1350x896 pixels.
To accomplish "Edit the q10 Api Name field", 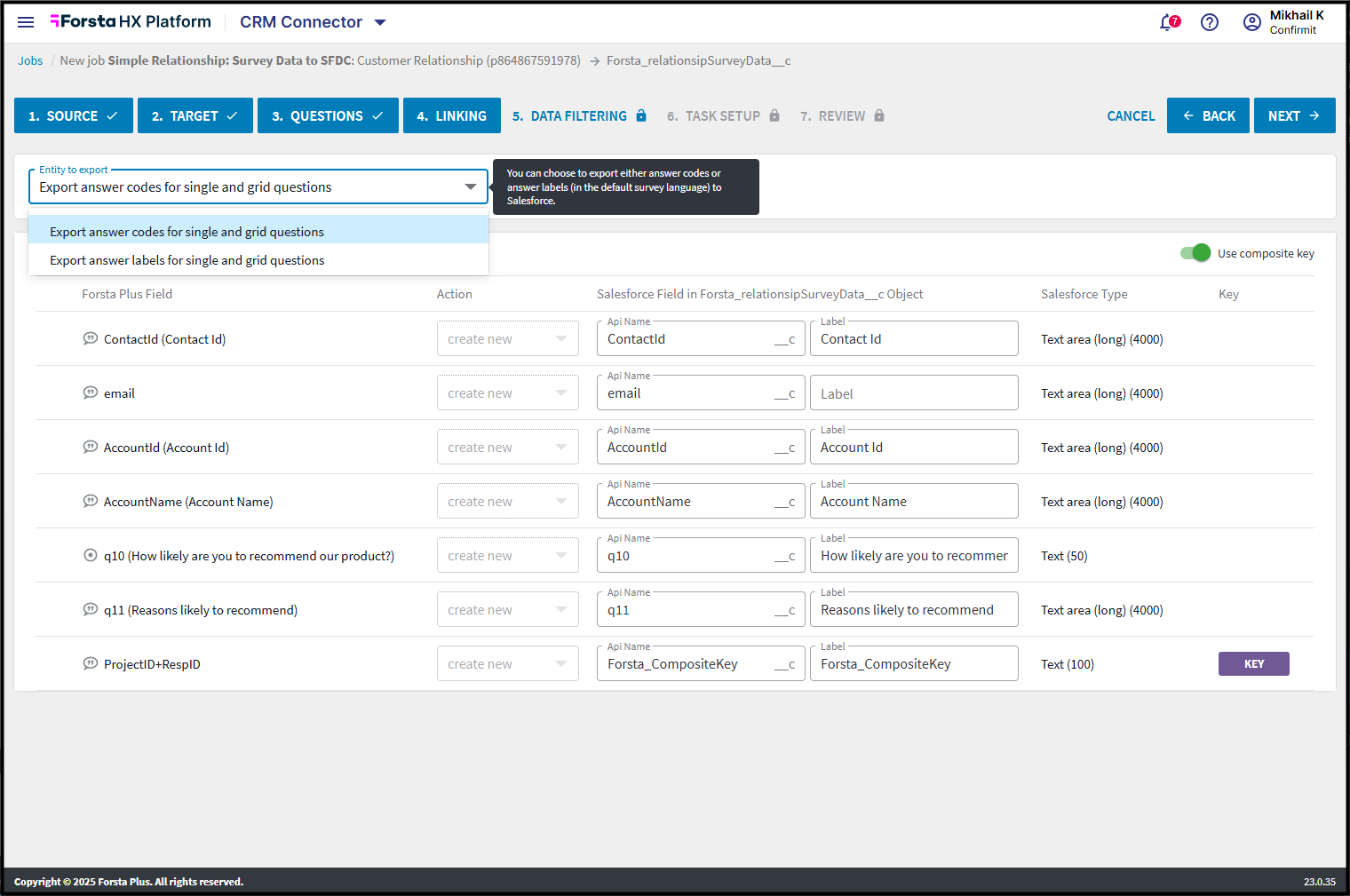I will 701,555.
